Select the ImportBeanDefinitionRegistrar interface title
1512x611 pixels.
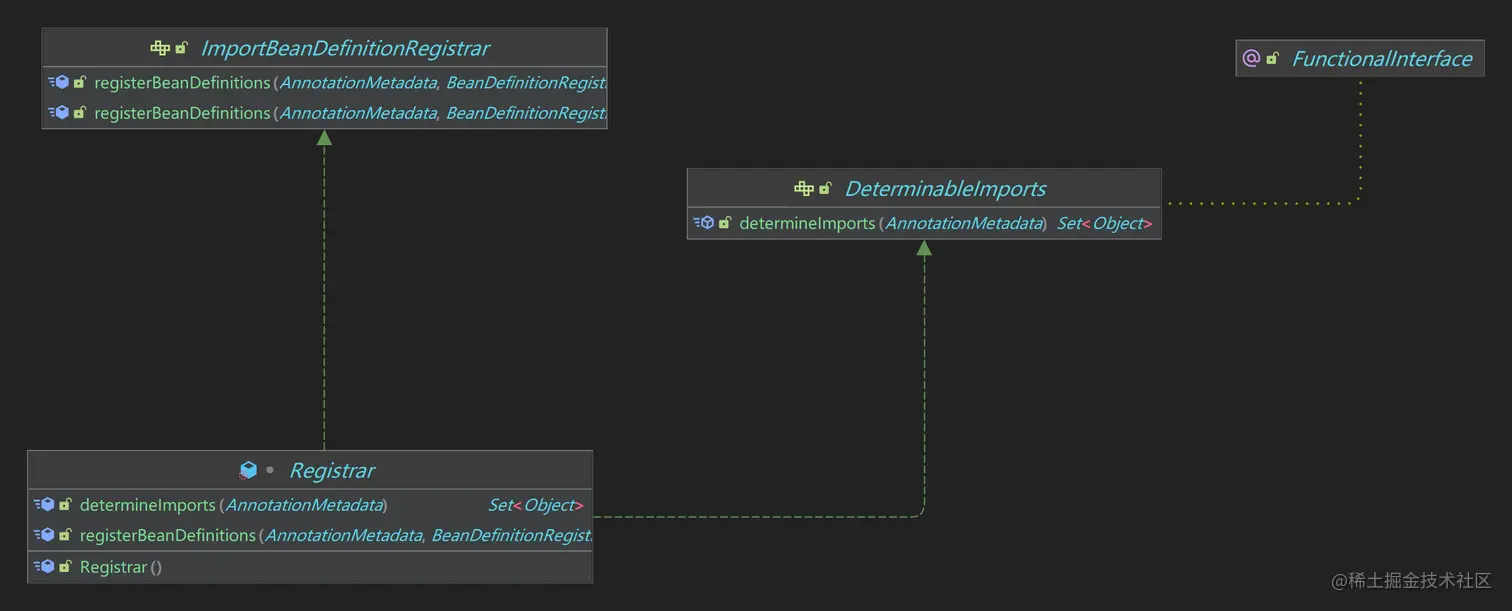pyautogui.click(x=345, y=48)
